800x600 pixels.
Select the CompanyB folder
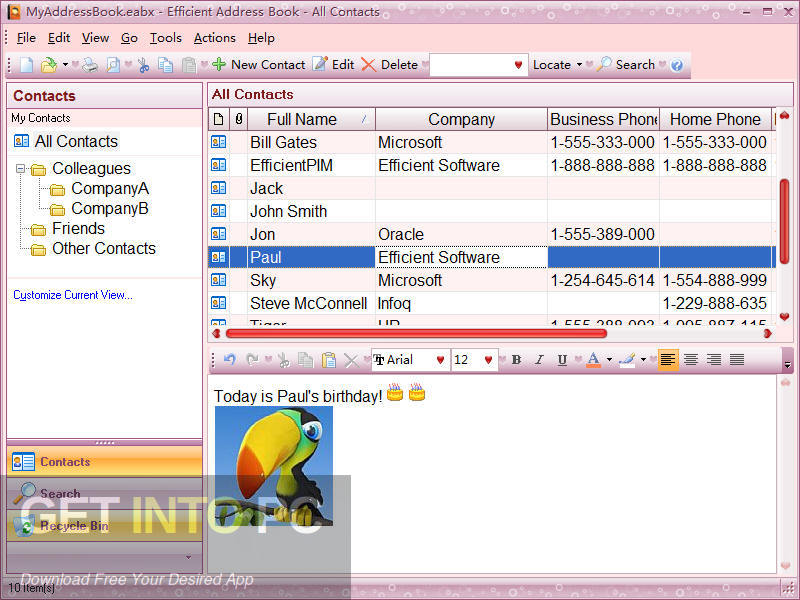coord(110,209)
